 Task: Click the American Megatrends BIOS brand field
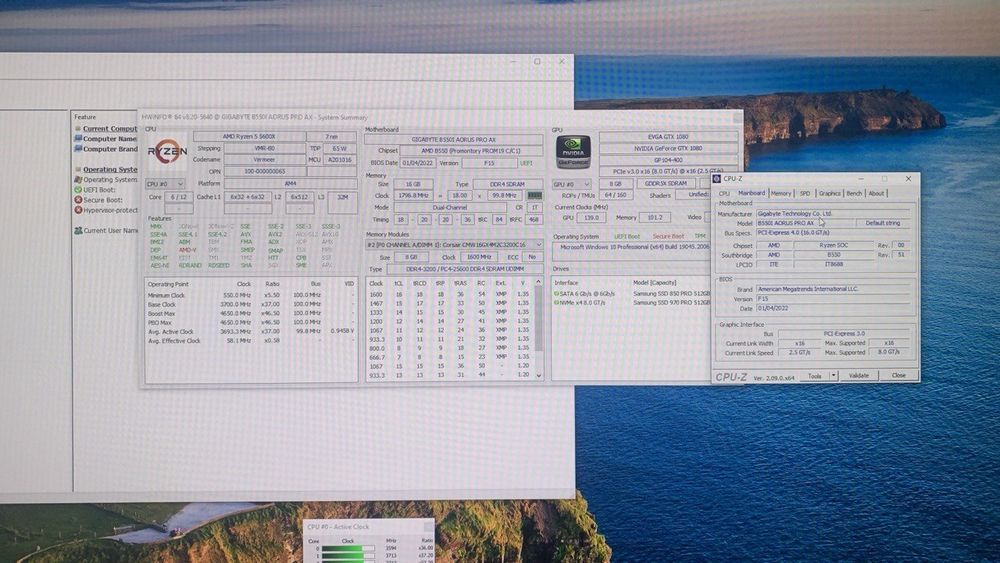pos(833,289)
